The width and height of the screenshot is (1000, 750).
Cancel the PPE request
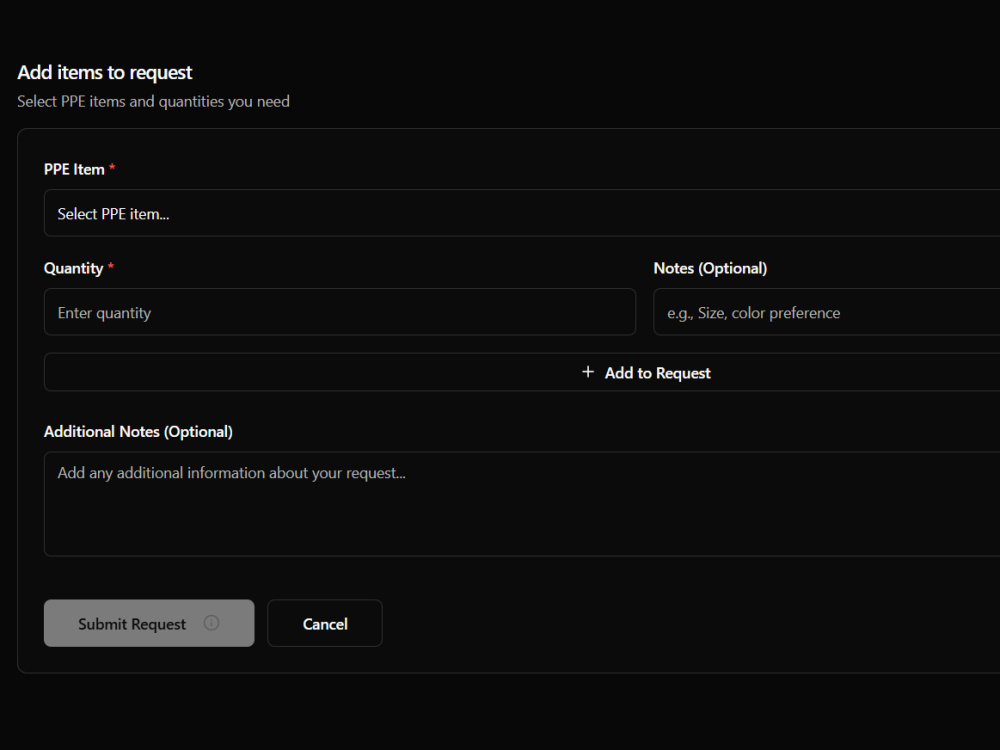coord(325,623)
